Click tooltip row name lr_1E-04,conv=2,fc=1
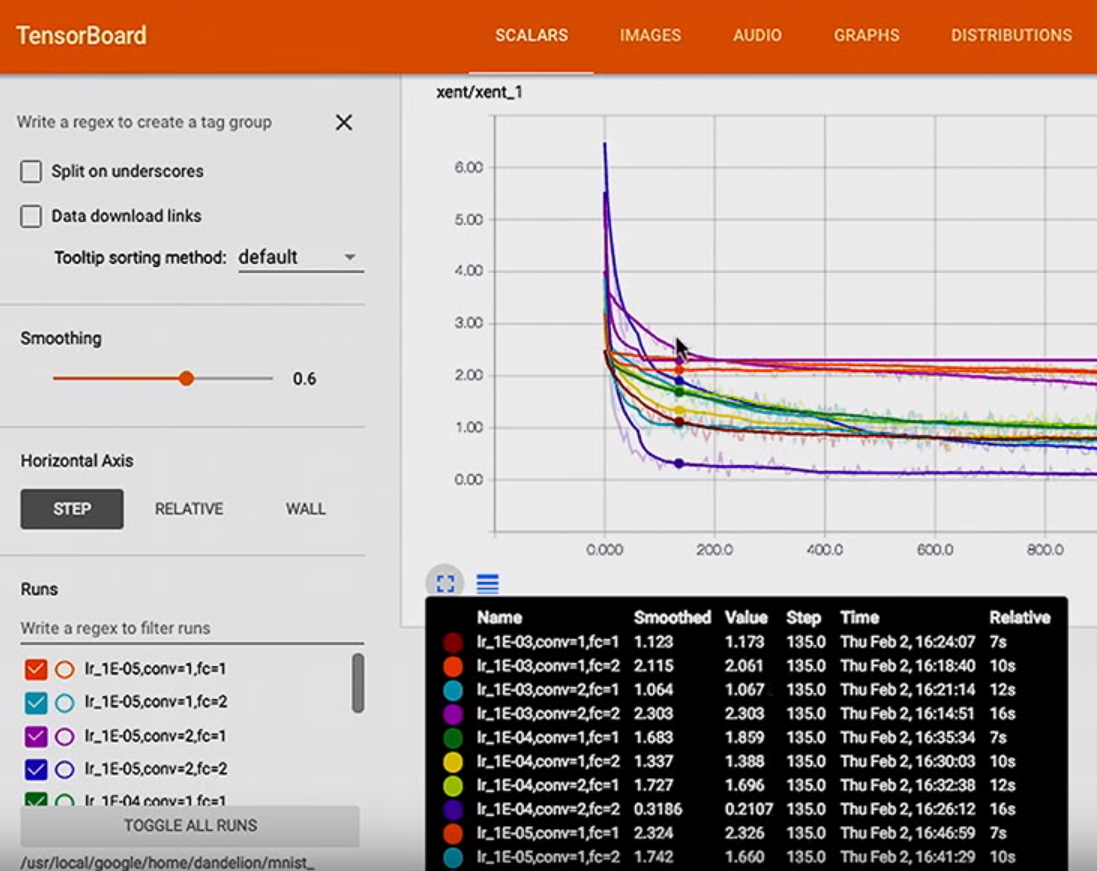 548,785
